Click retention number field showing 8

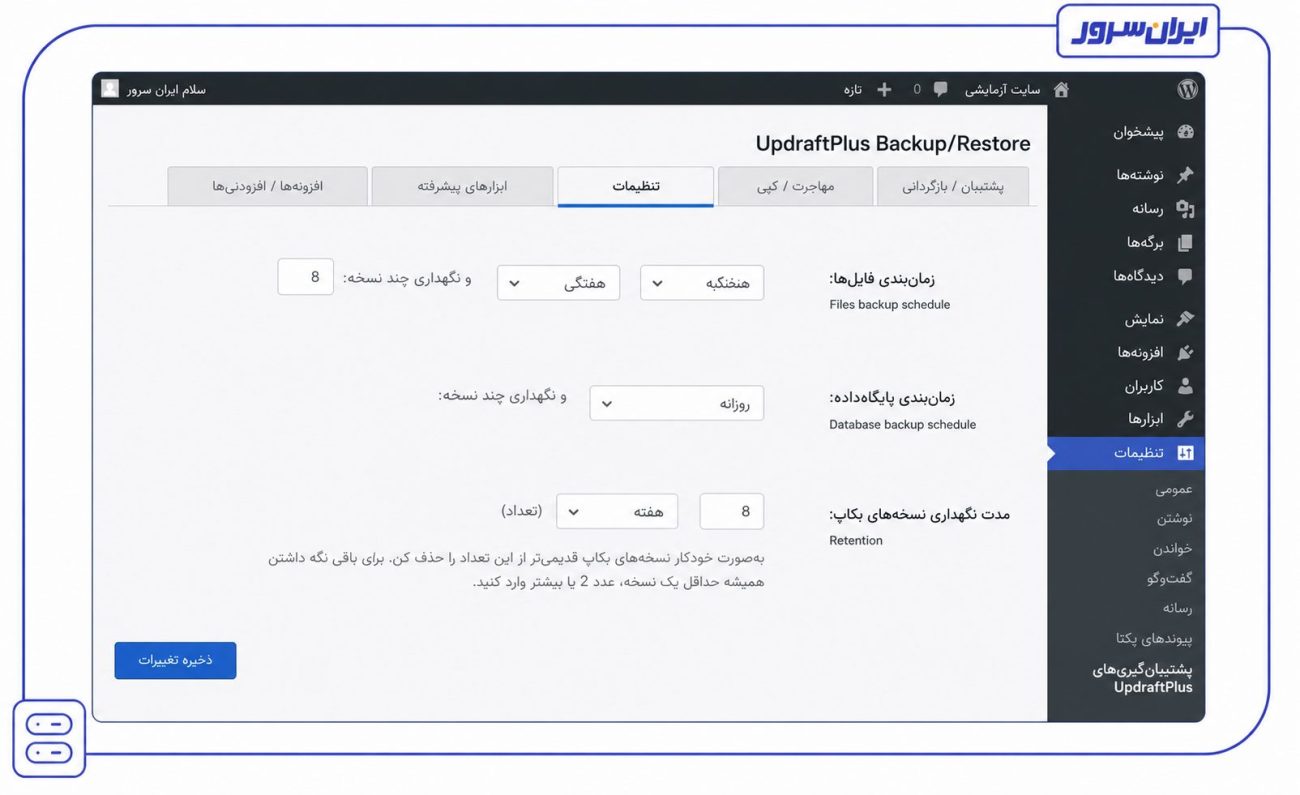tap(732, 511)
